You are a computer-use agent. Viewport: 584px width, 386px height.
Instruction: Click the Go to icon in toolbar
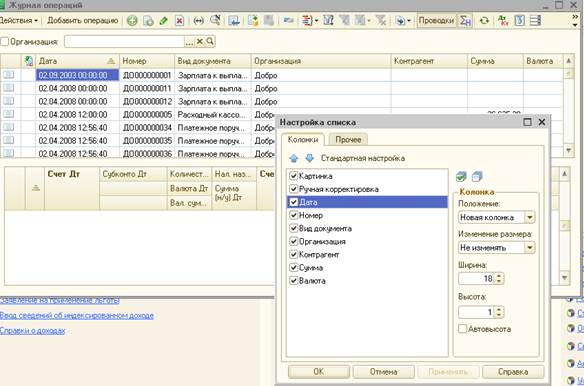(400, 21)
